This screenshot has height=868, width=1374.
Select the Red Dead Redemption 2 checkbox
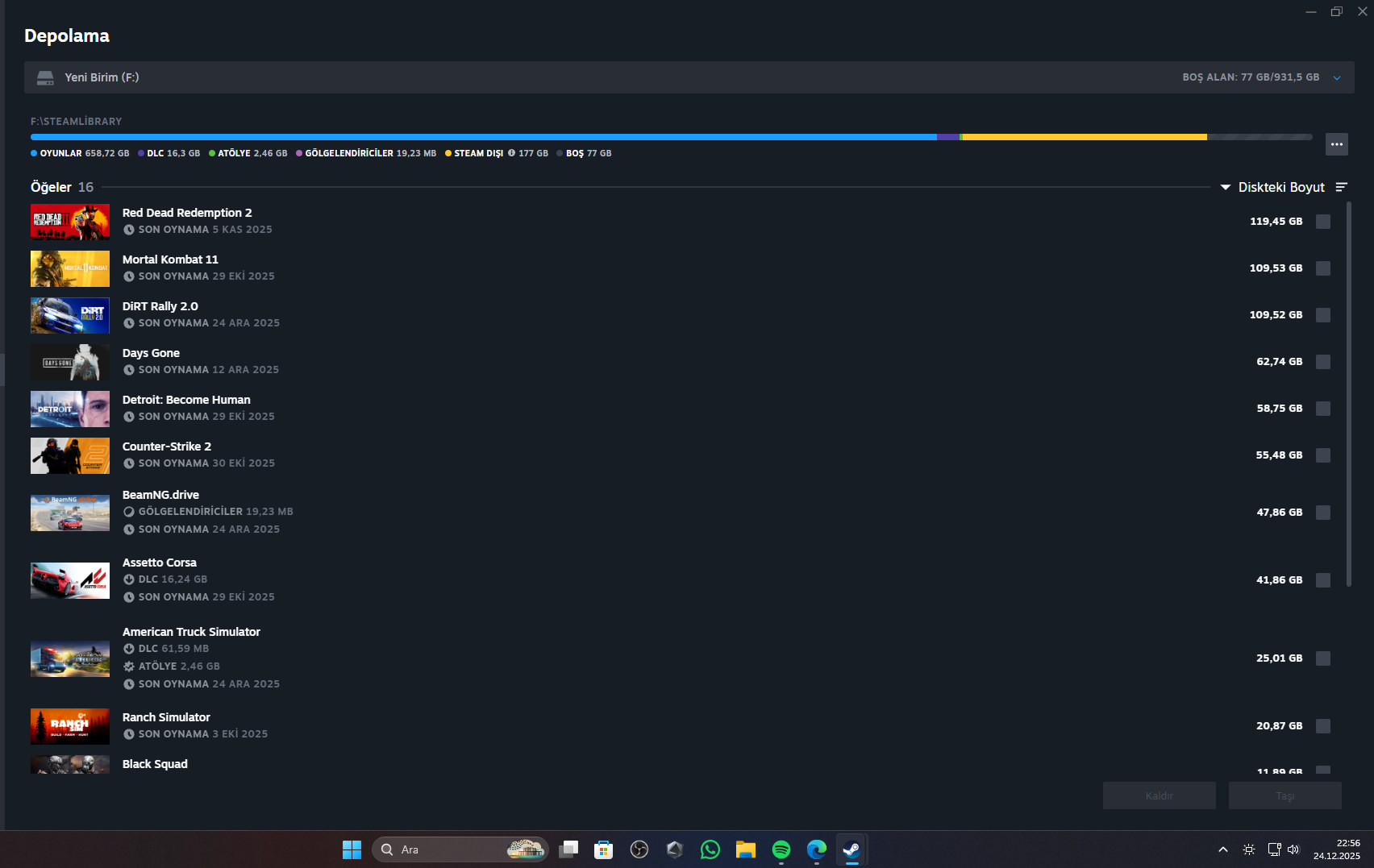(x=1323, y=222)
